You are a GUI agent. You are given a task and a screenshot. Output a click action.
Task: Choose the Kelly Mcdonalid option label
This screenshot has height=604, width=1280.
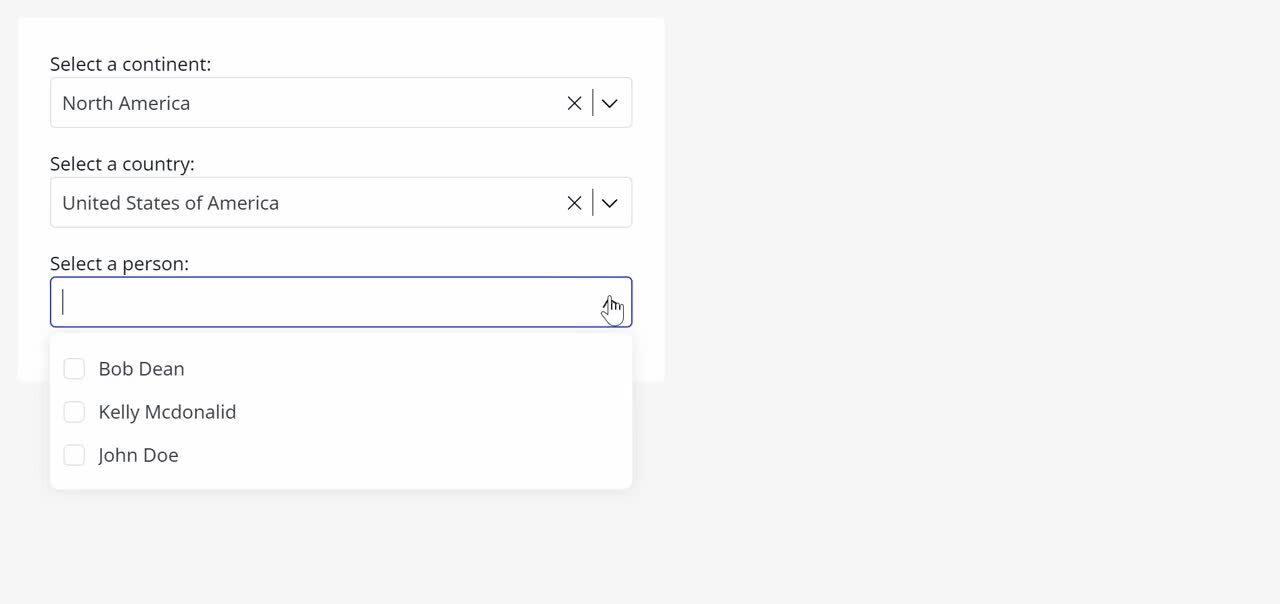[167, 412]
